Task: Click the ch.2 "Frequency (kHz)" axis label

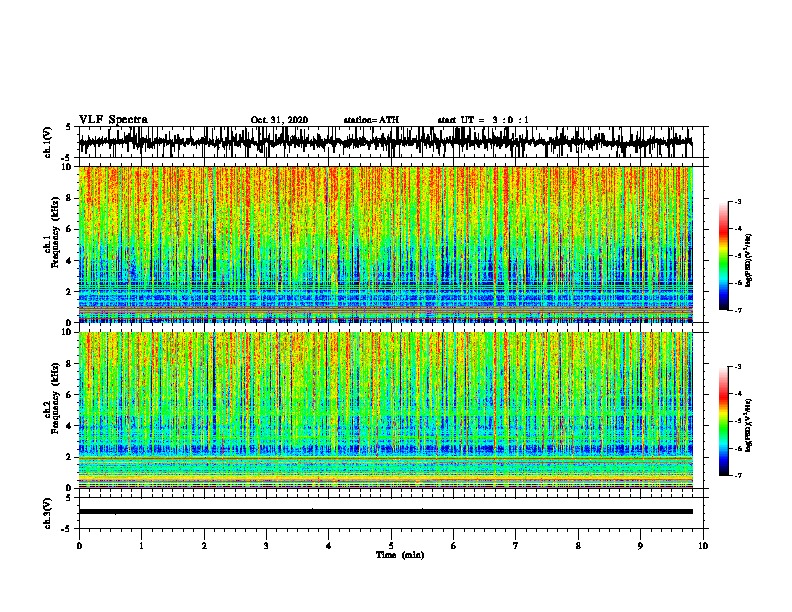Action: (55, 398)
